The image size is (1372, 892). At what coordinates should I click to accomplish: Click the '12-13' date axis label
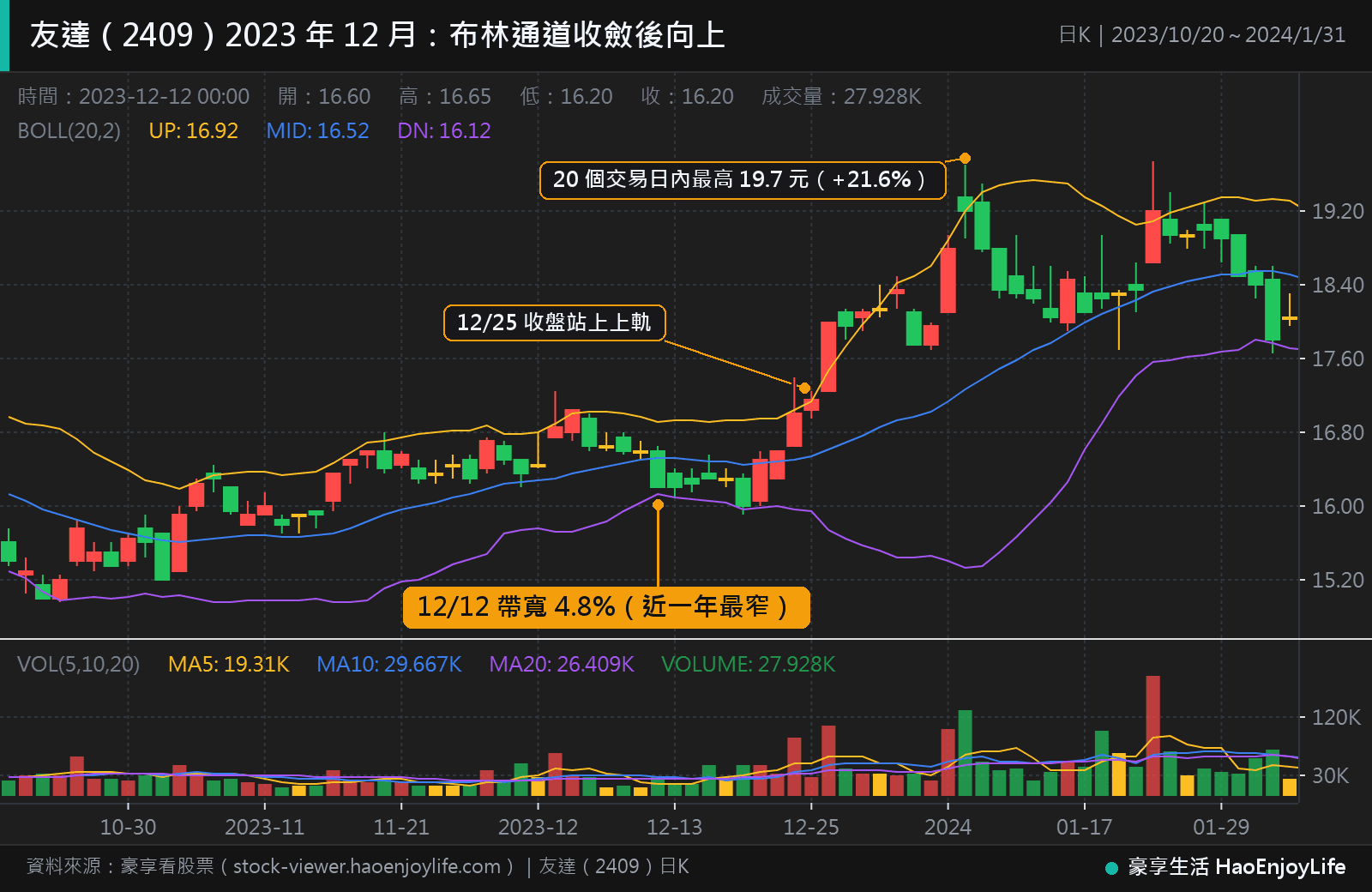(674, 827)
